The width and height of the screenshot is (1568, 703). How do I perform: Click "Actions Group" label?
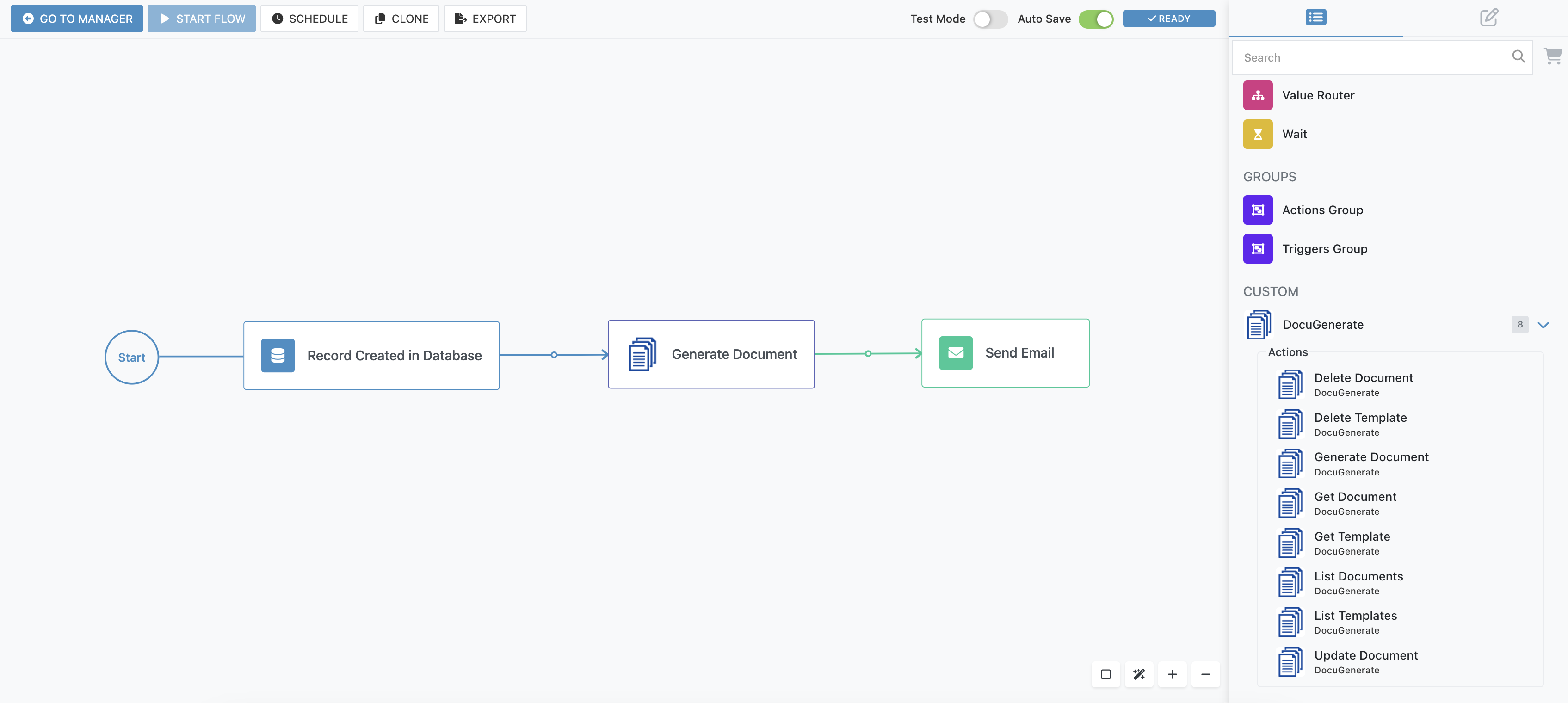click(x=1322, y=210)
